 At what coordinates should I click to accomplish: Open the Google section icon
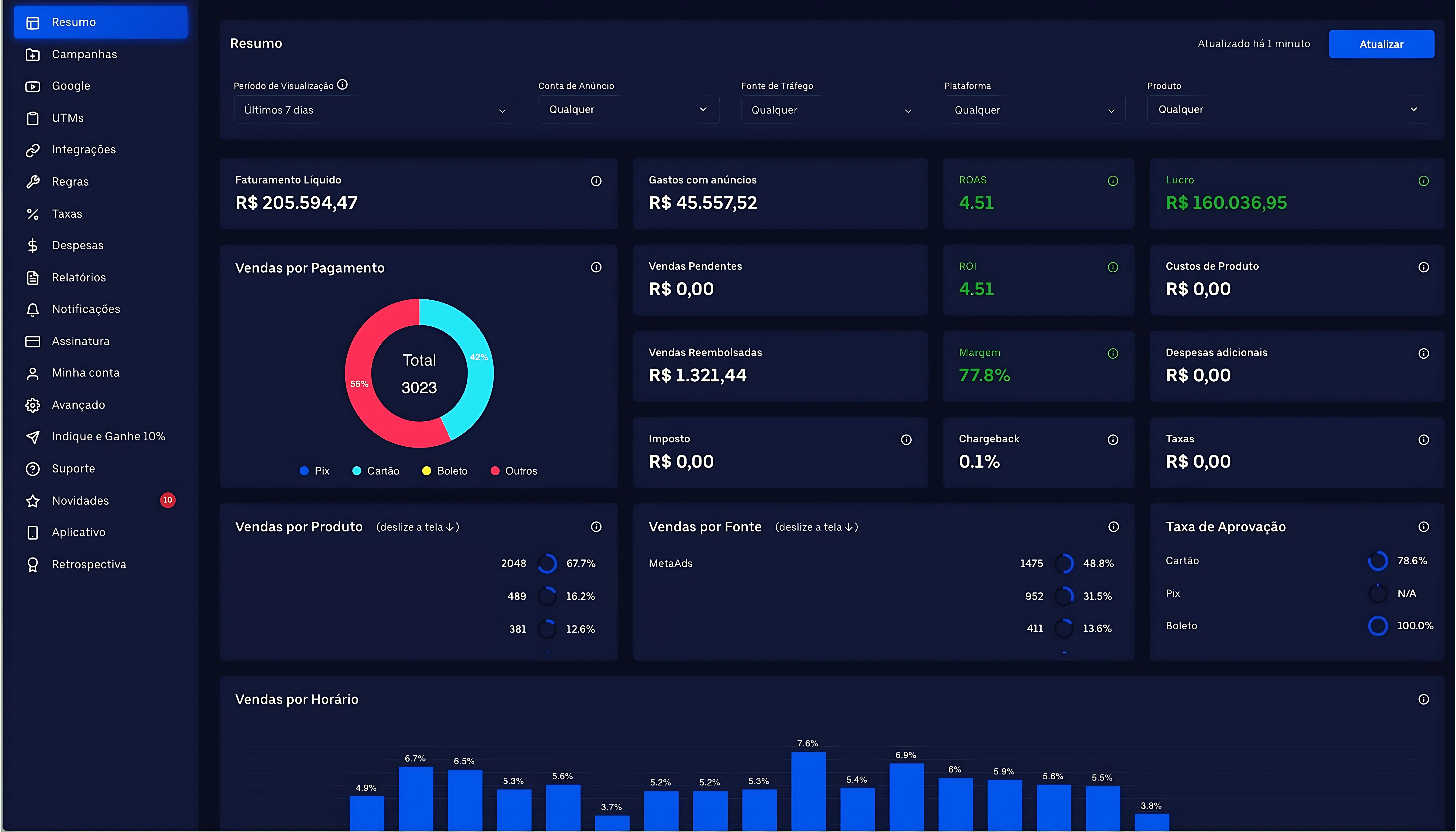32,86
